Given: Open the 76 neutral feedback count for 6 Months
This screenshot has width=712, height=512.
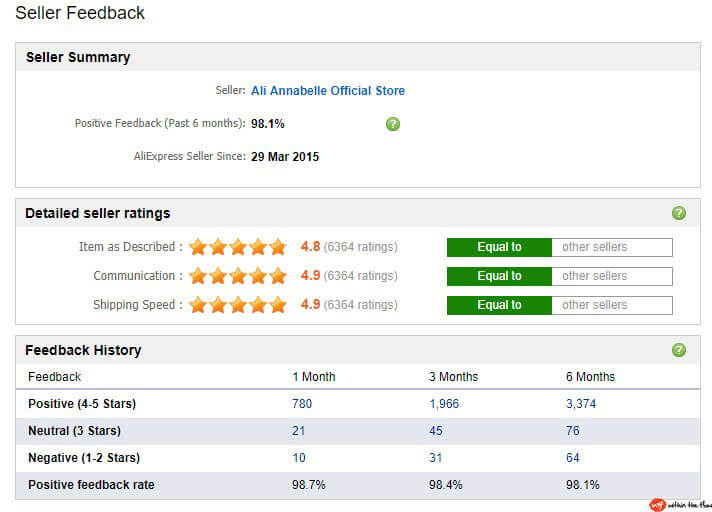Looking at the screenshot, I should tap(573, 431).
